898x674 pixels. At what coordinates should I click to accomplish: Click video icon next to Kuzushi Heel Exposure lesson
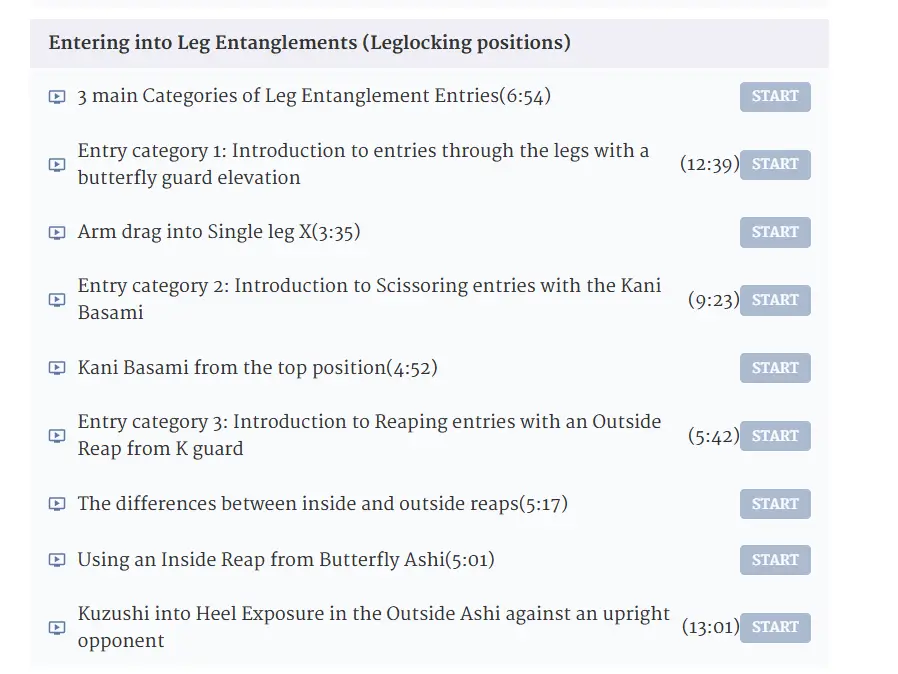click(57, 628)
